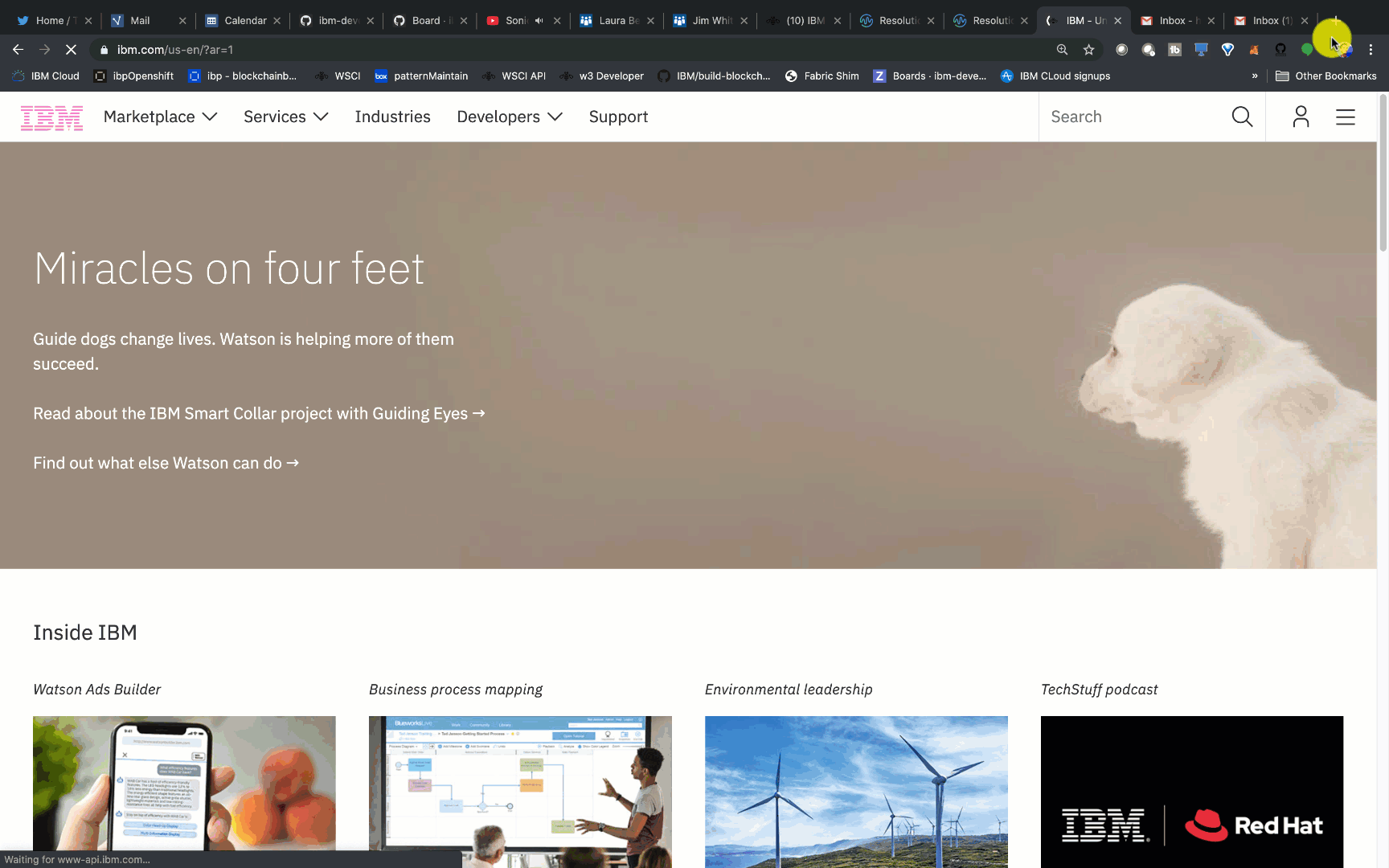Viewport: 1389px width, 868px height.
Task: Open the Support nav item
Action: point(618,117)
